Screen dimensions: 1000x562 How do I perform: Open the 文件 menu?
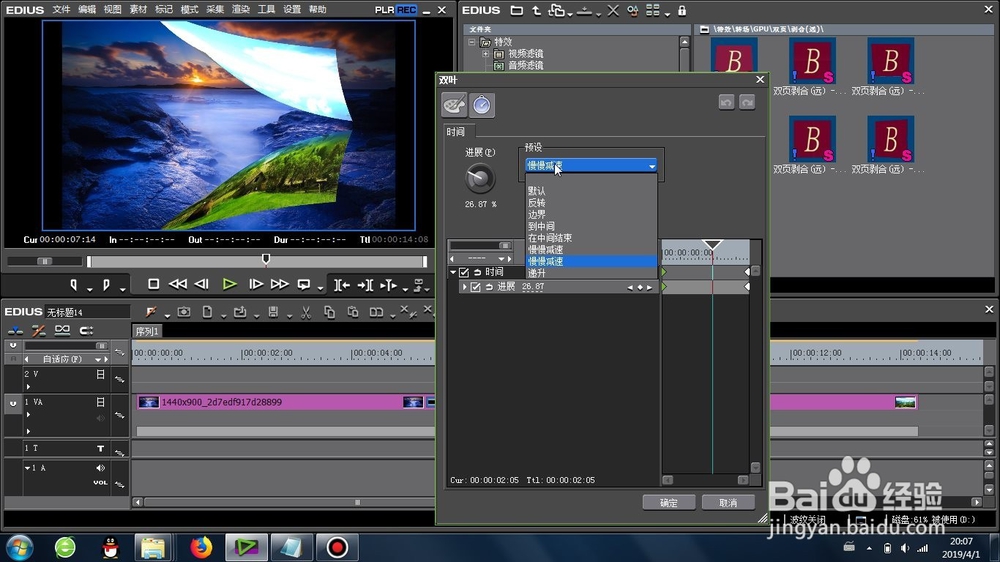pos(61,10)
